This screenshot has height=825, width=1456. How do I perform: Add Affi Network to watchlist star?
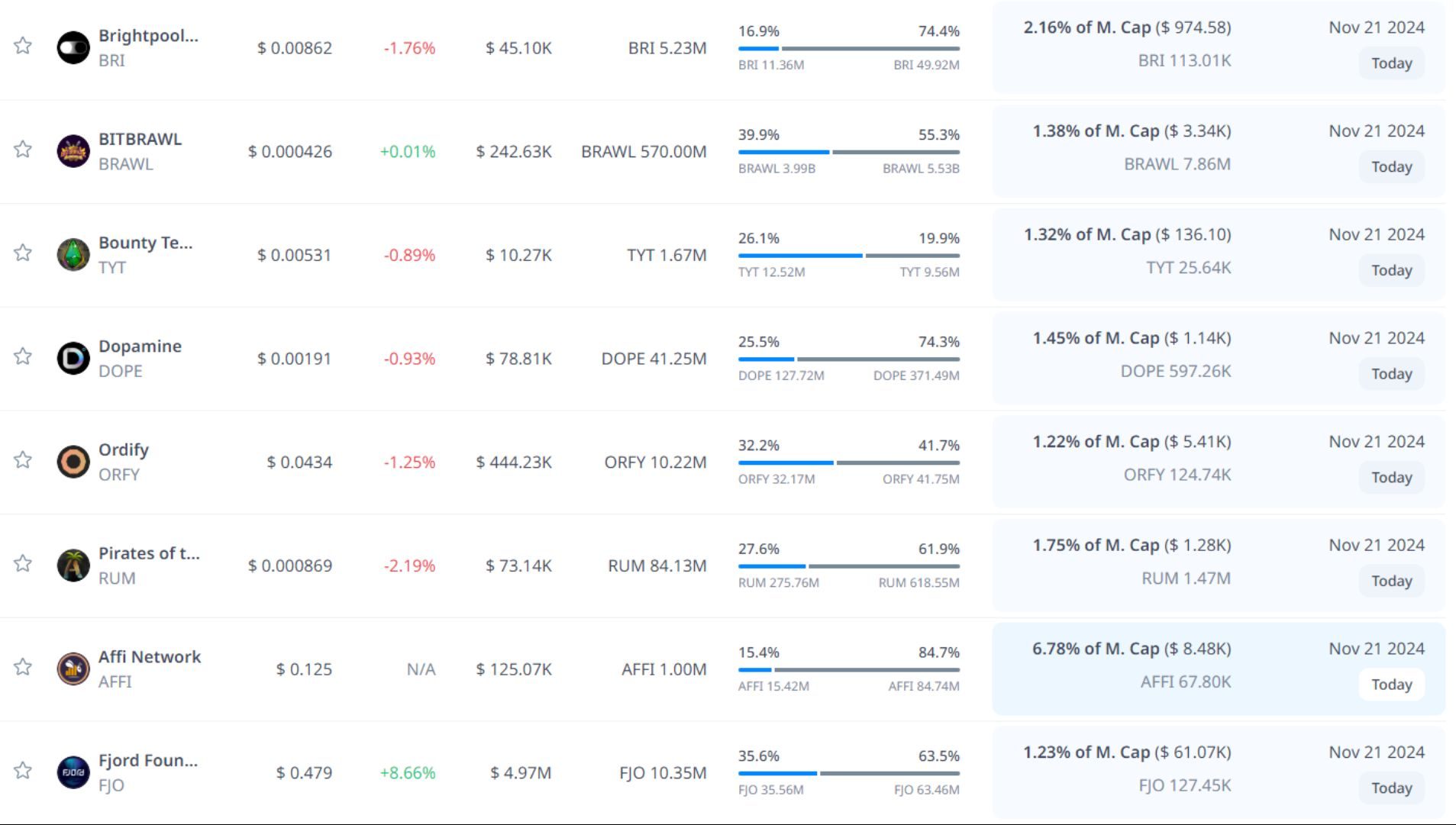coord(23,667)
